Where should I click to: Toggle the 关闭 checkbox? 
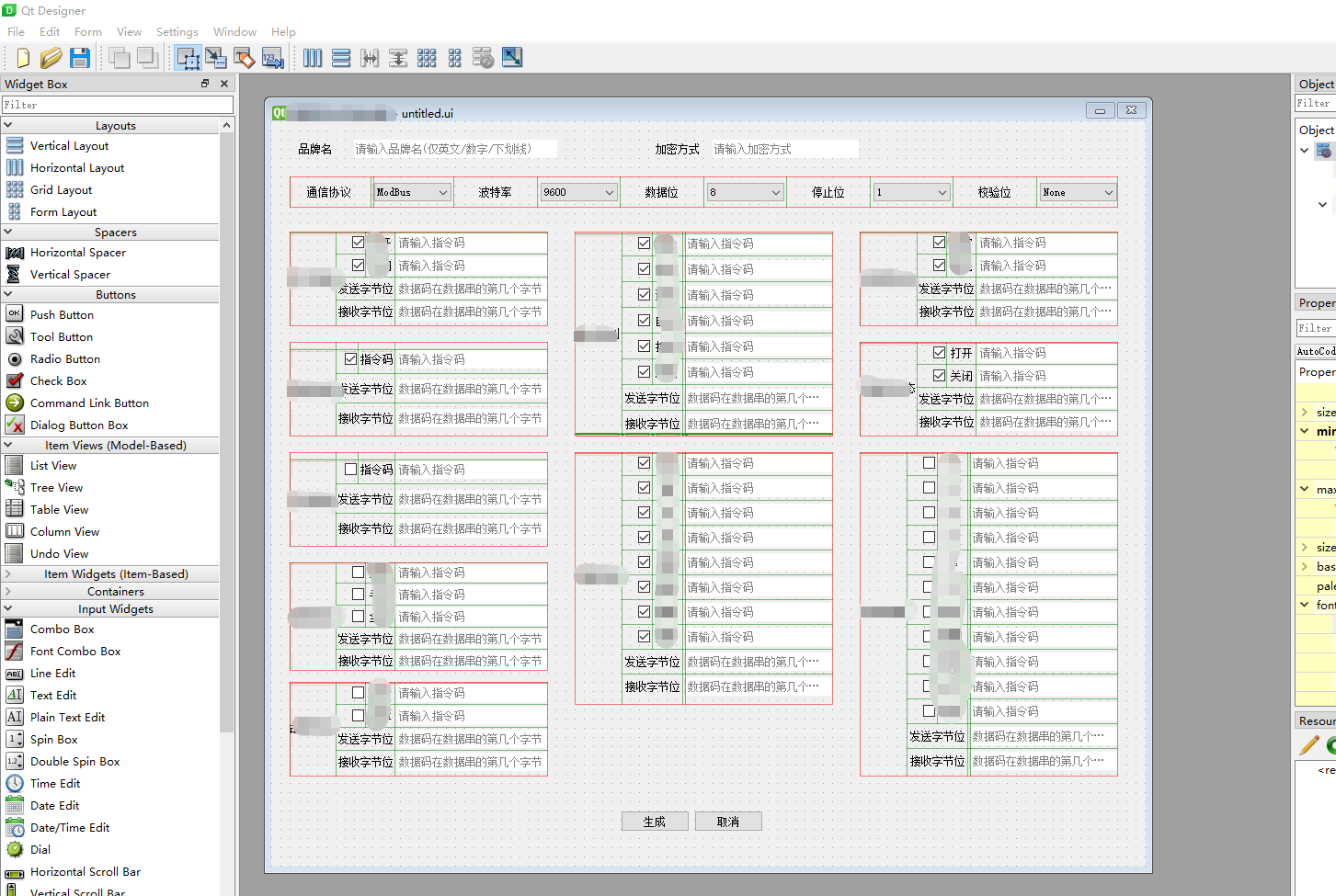click(x=939, y=375)
